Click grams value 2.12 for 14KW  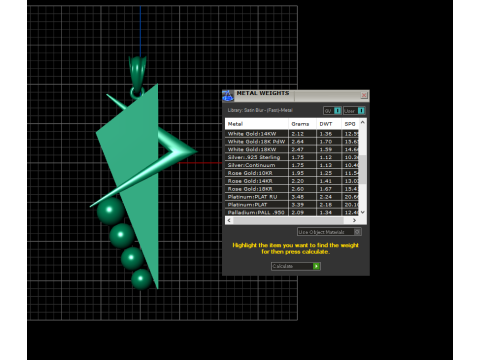(298, 134)
